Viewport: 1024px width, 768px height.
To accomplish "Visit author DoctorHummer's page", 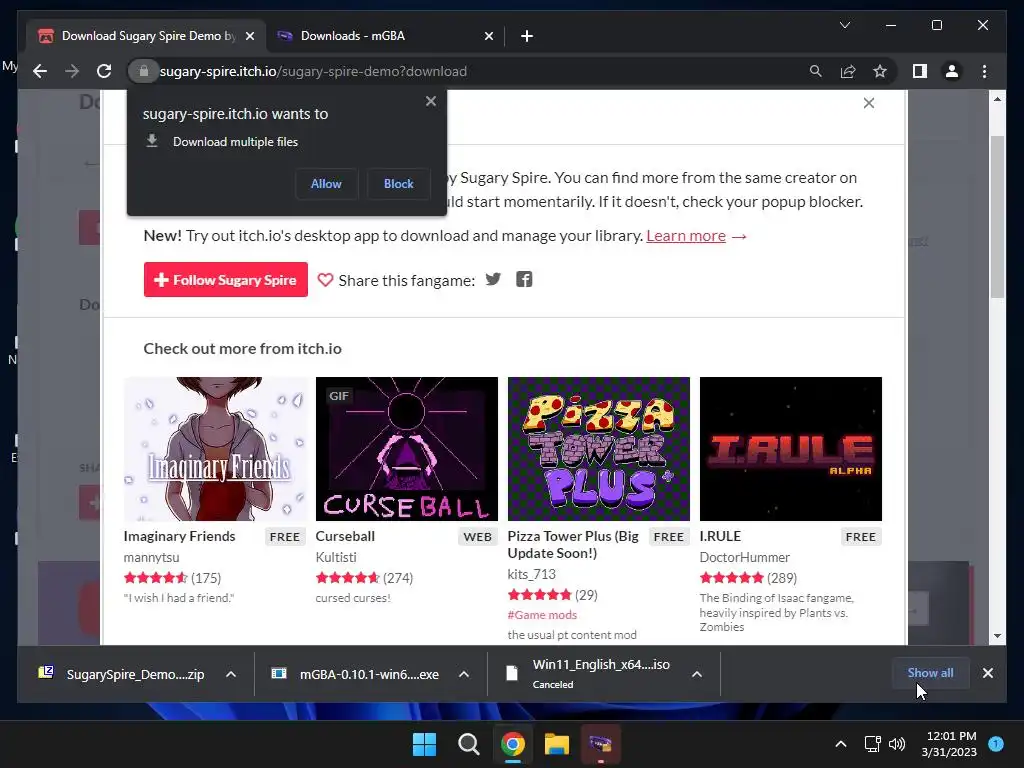I will (x=744, y=557).
